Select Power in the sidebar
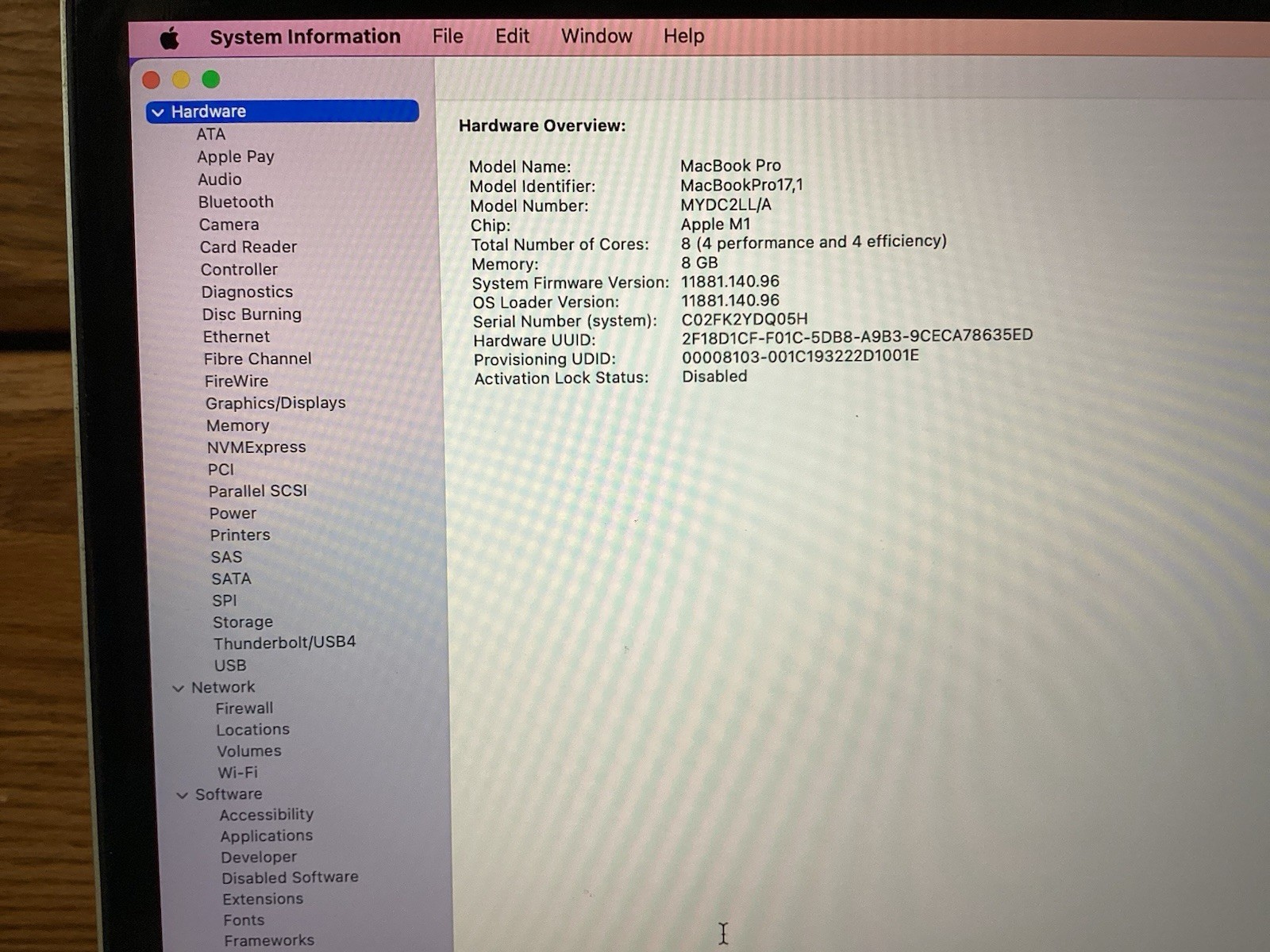 tap(233, 513)
